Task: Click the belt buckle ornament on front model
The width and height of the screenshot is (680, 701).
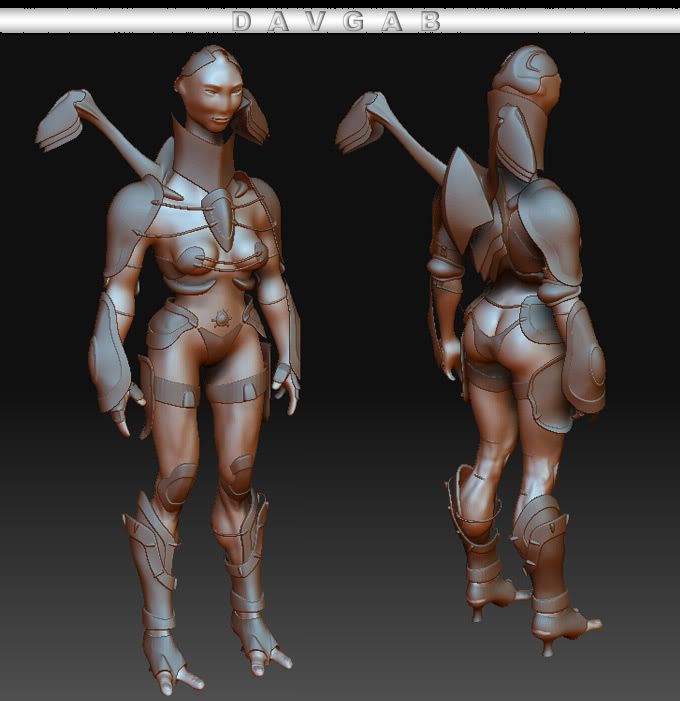Action: 222,319
